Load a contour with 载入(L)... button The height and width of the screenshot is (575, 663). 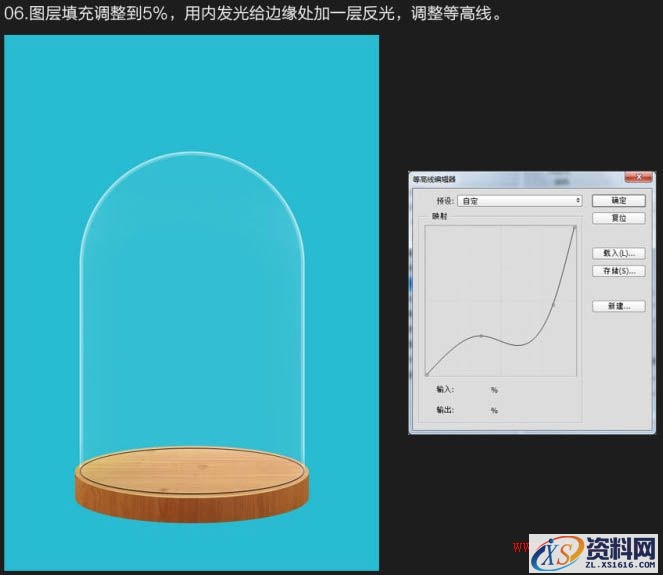[619, 253]
